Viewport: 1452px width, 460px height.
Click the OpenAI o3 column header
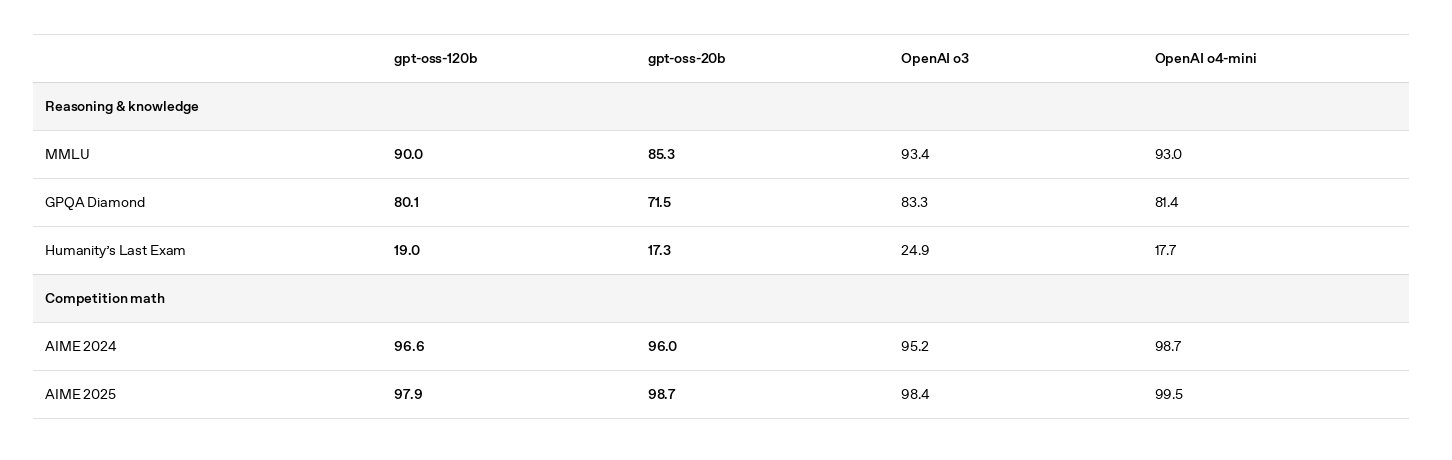(934, 59)
